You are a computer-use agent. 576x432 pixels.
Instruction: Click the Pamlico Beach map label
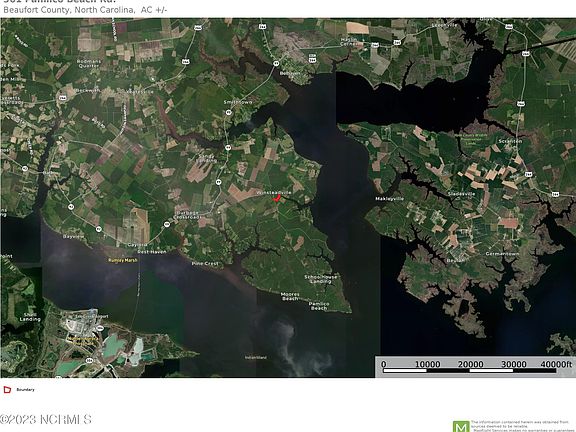(319, 306)
